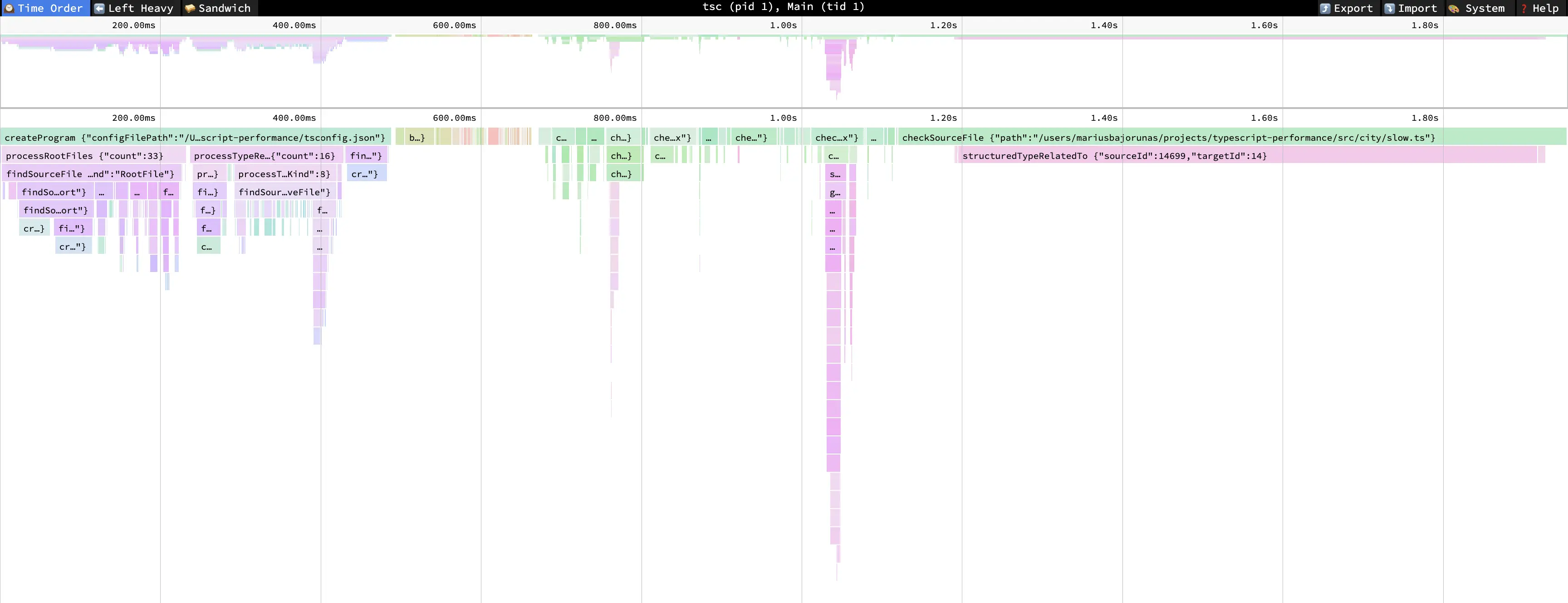The width and height of the screenshot is (1568, 603).
Task: Click the Export arrow icon
Action: pyautogui.click(x=1324, y=8)
